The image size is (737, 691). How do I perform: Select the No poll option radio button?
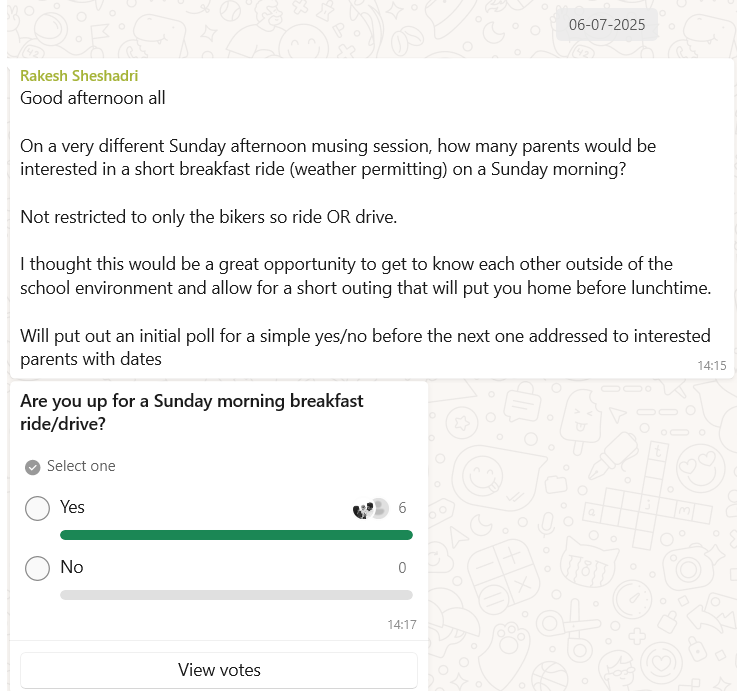coord(37,568)
